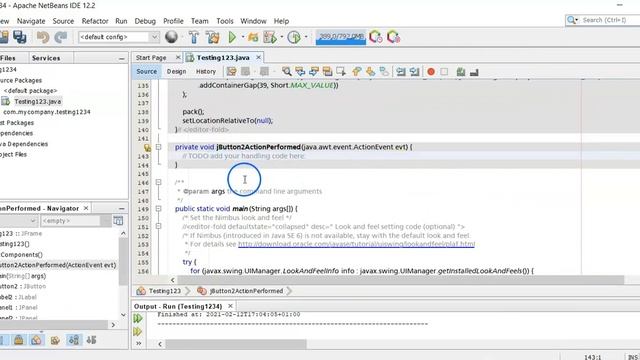Screen dimensions: 640x360
Task: Click the memory usage bar
Action: (x=341, y=37)
